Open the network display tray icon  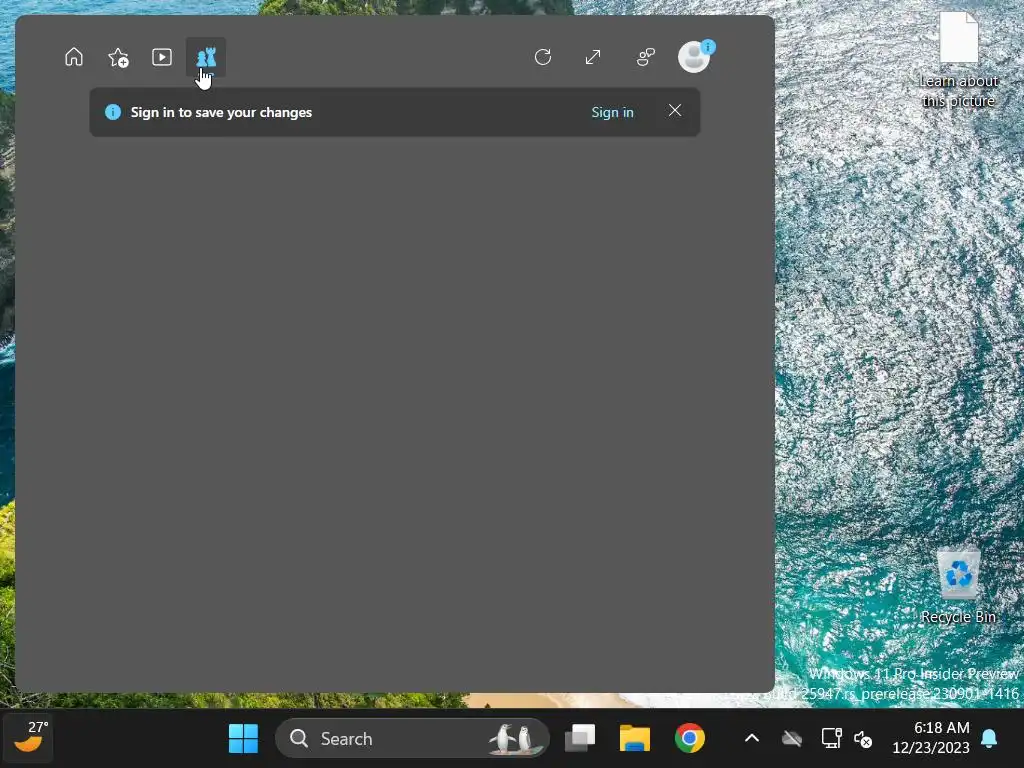[831, 739]
